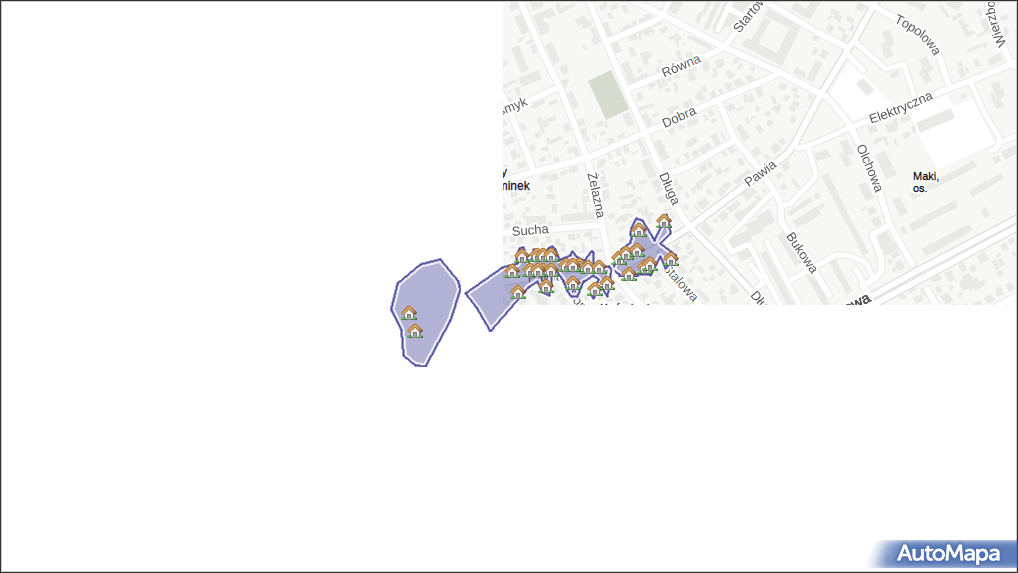Click the green park rectangle on the map
1018x573 pixels.
[x=604, y=95]
